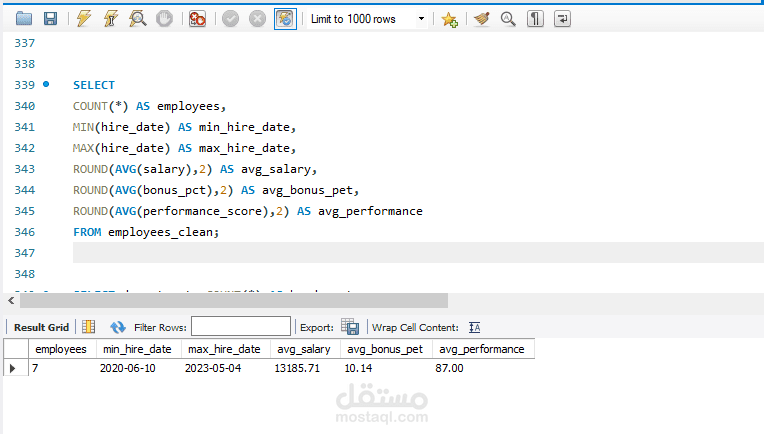This screenshot has height=434, width=764.
Task: Export recordset to file icon
Action: pos(350,327)
